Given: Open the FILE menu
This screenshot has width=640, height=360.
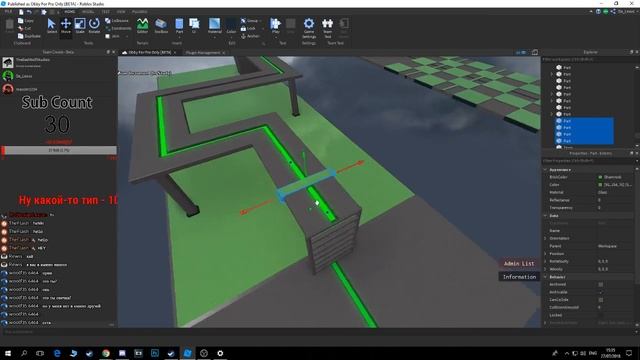Looking at the screenshot, I should coord(8,12).
